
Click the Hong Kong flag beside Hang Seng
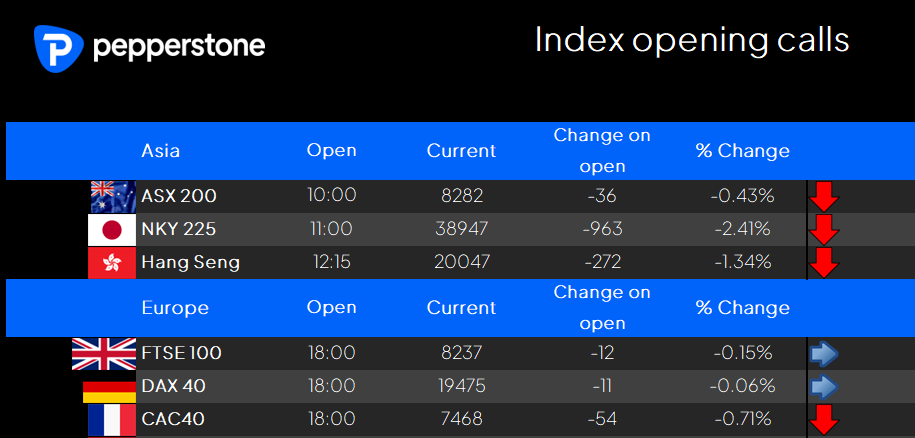[x=112, y=262]
